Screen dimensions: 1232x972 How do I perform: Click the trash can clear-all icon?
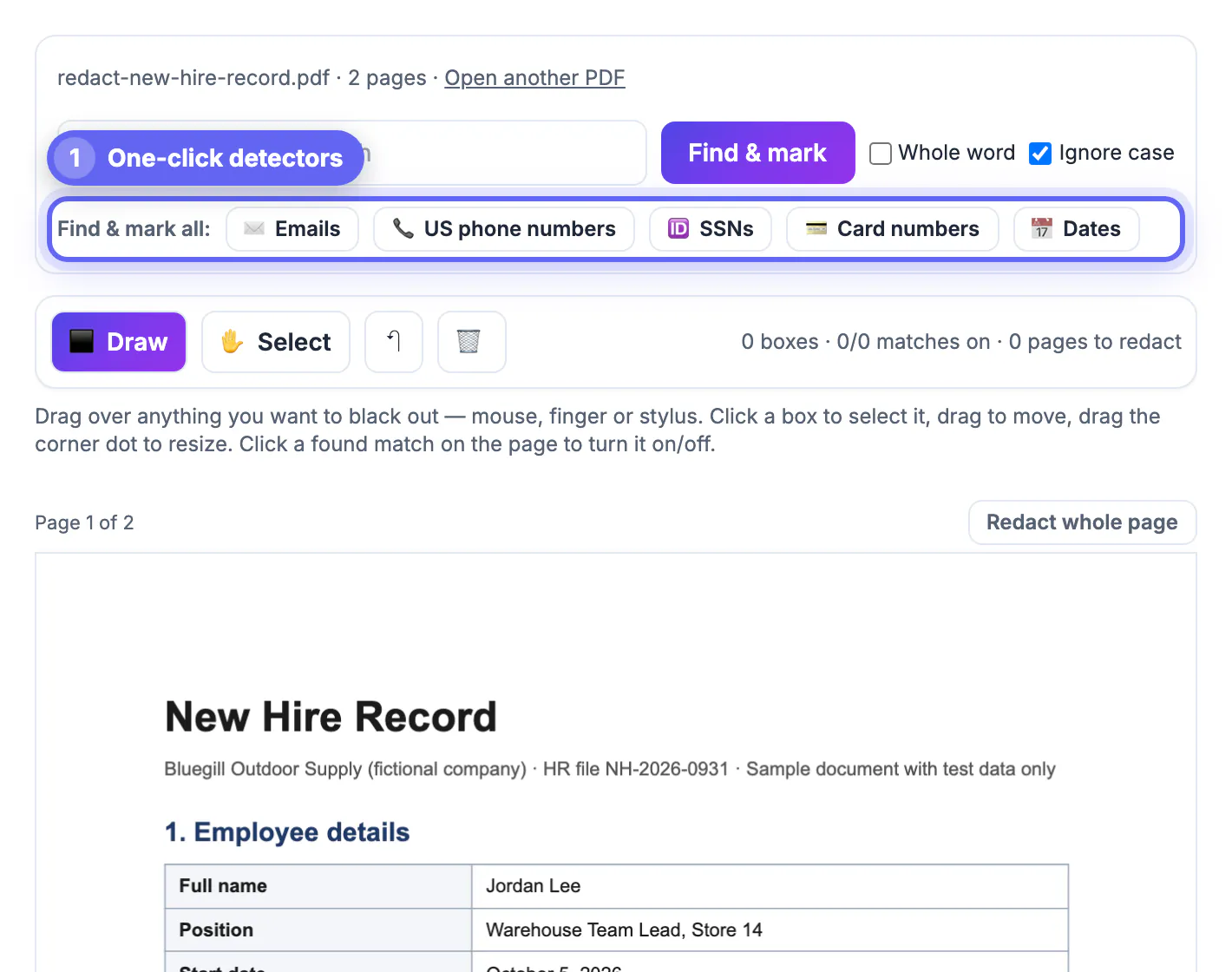pyautogui.click(x=472, y=342)
